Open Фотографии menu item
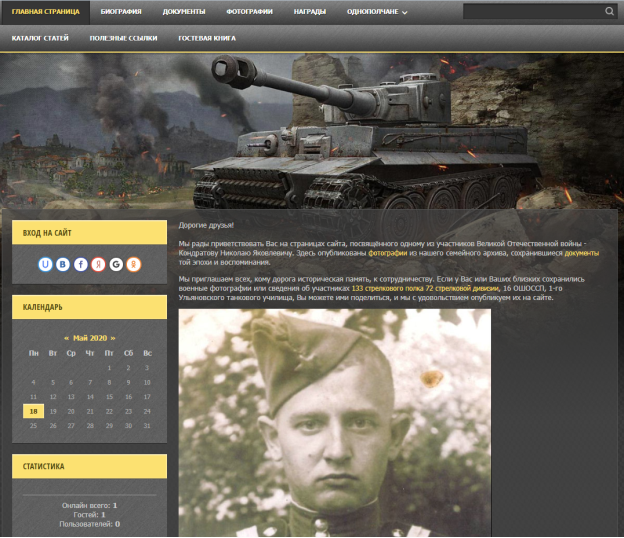 [x=250, y=12]
